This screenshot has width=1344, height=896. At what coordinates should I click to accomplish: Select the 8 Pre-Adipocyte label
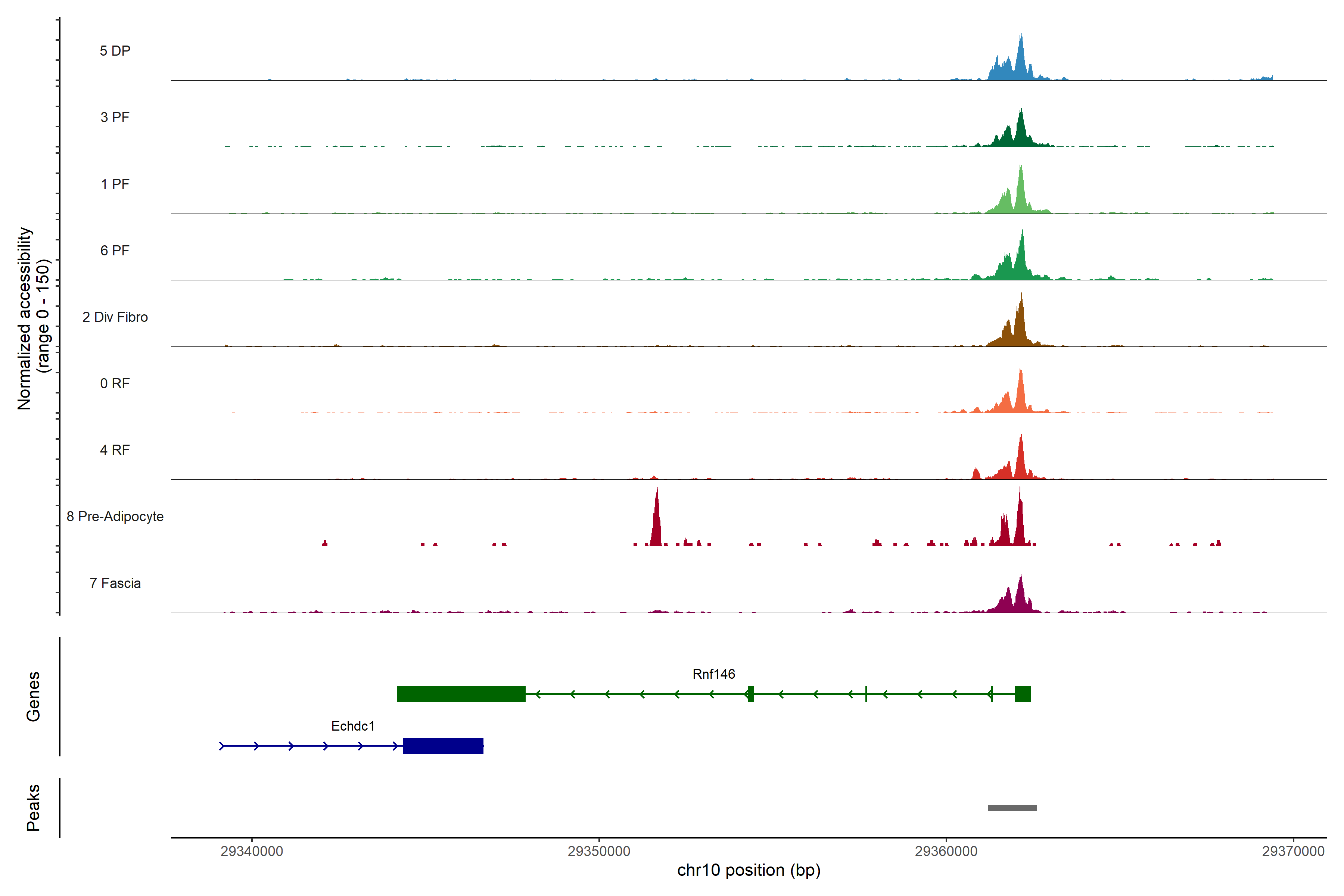pos(115,517)
